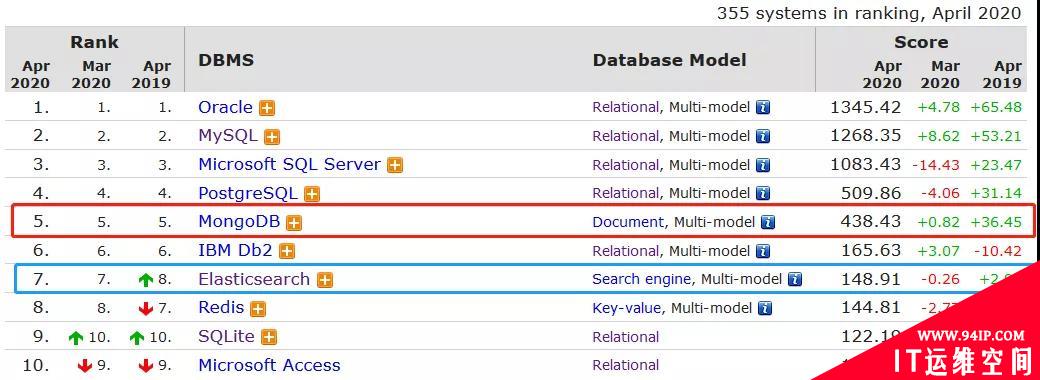The image size is (1040, 380).
Task: Open the info icon in PostgreSQL's row
Action: click(763, 193)
